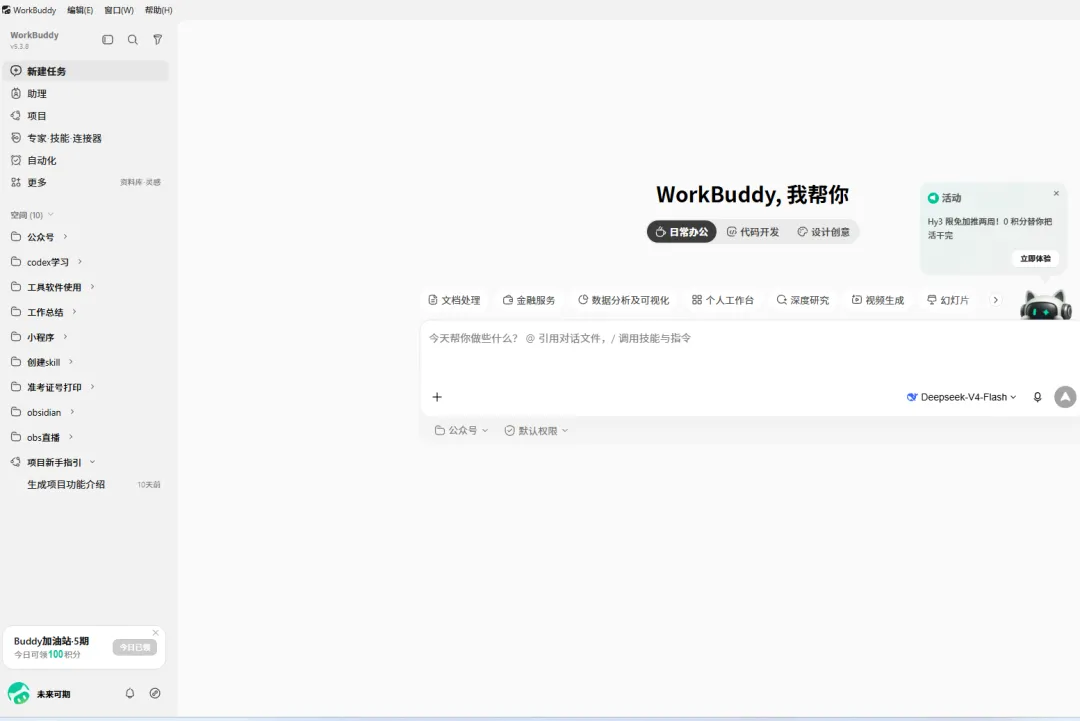Select the 代码开发 mode tab
Viewport: 1080px width, 721px height.
(753, 232)
